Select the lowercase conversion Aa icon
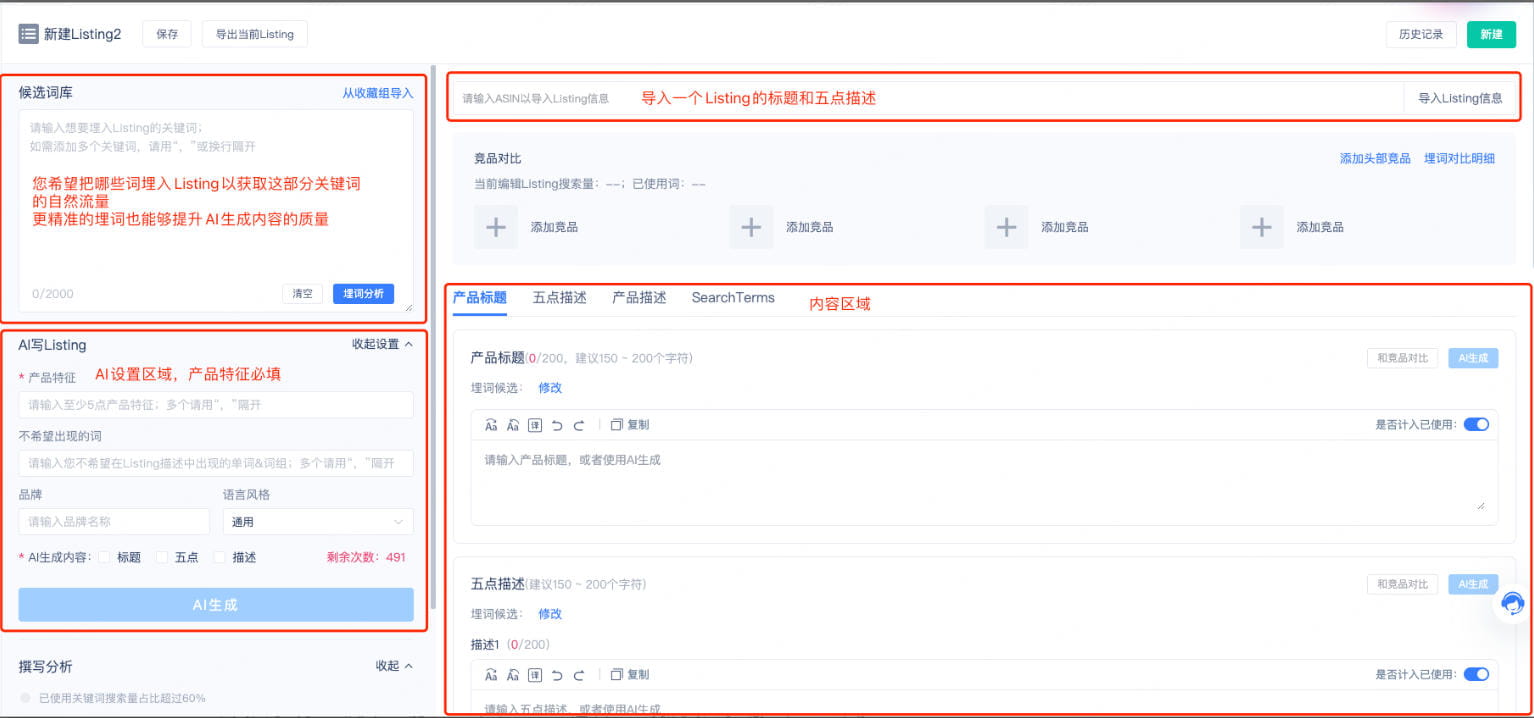 (513, 425)
